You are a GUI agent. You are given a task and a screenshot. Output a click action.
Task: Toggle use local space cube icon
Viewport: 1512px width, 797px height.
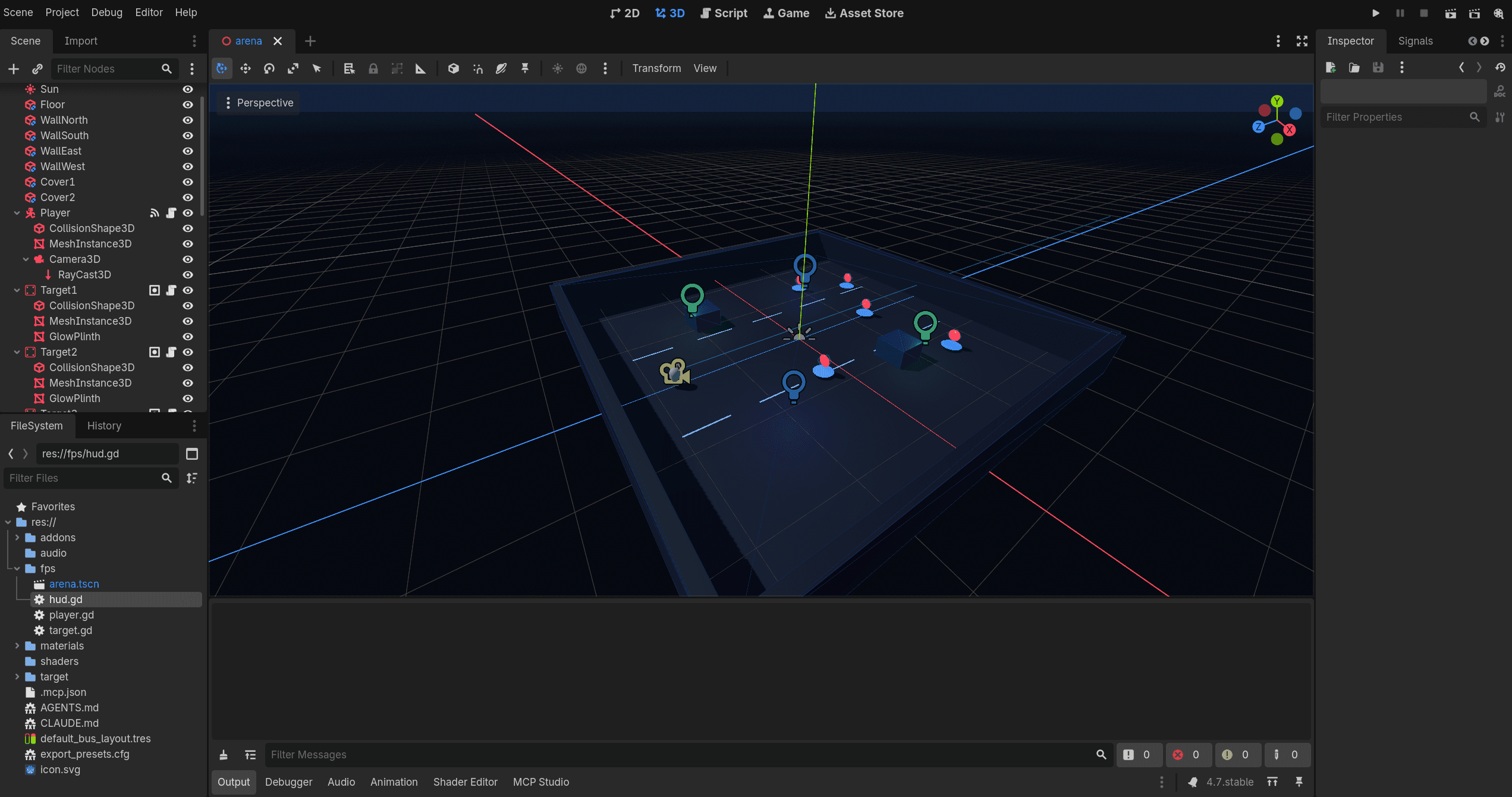(x=453, y=68)
